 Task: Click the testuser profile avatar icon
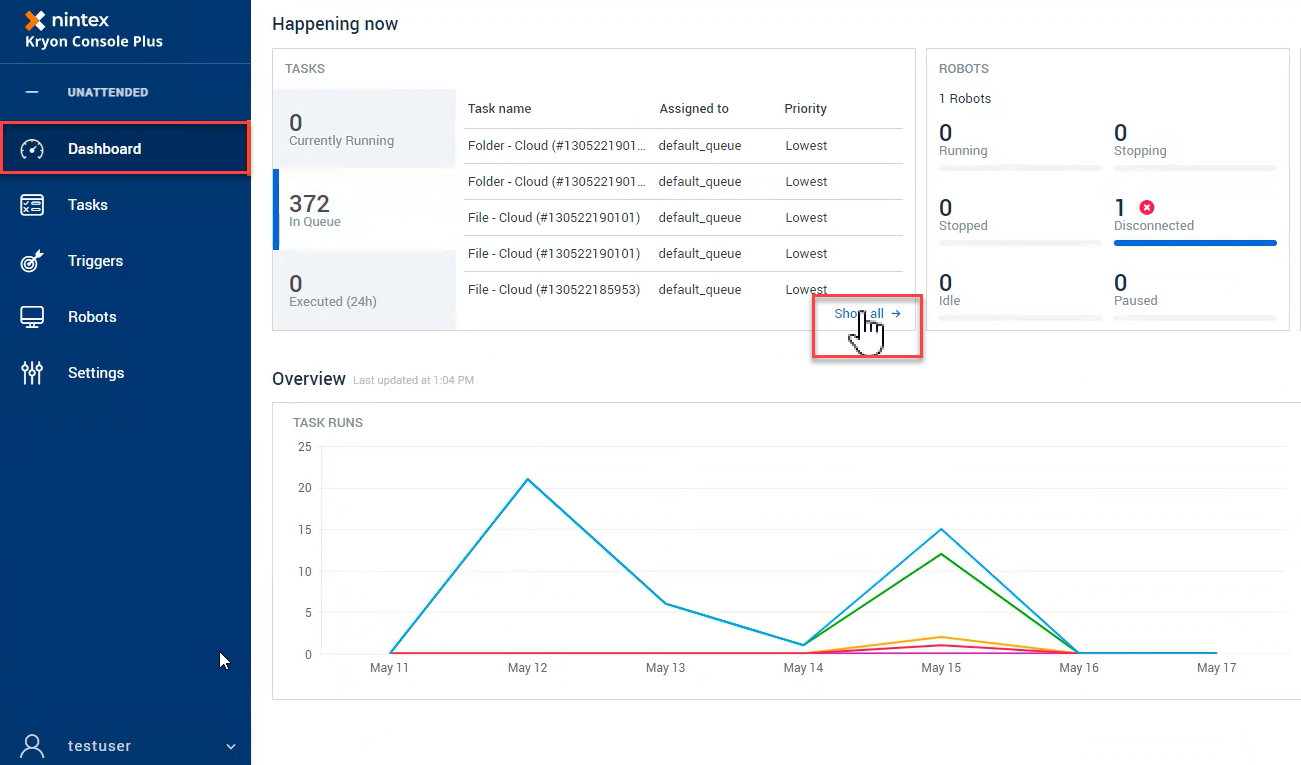[x=33, y=746]
